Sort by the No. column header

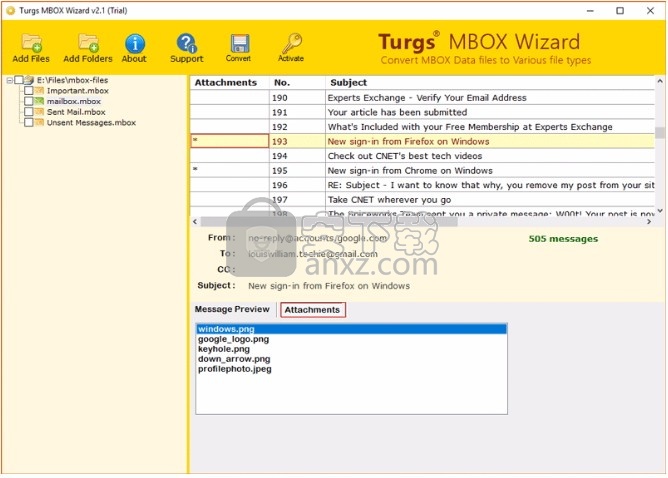[297, 83]
